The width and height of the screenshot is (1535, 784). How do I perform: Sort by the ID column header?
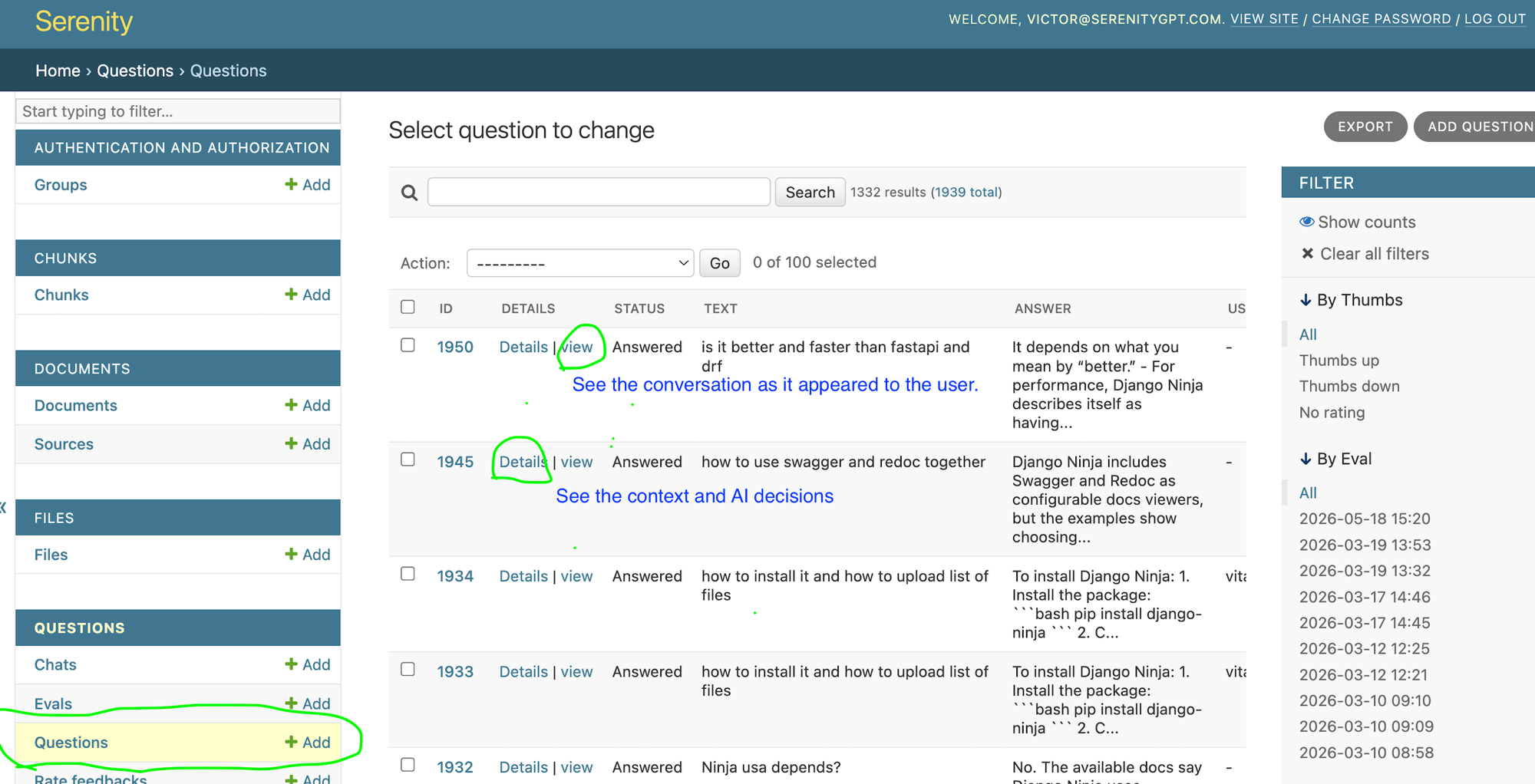446,308
